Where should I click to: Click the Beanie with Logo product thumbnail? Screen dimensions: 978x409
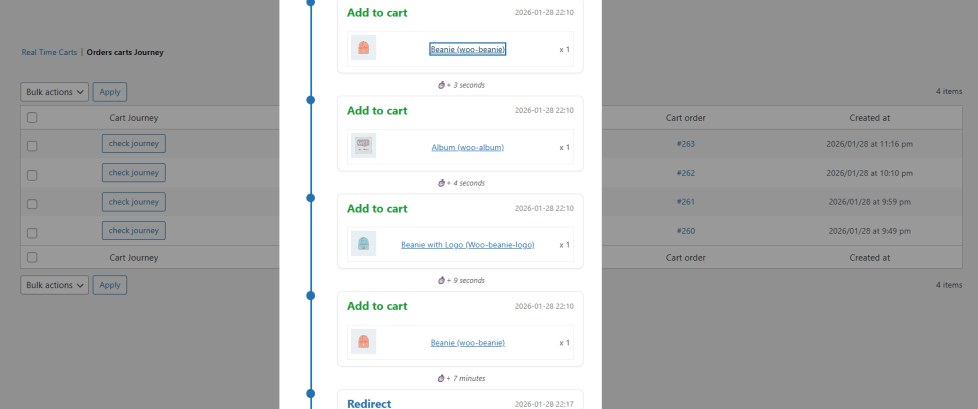363,244
